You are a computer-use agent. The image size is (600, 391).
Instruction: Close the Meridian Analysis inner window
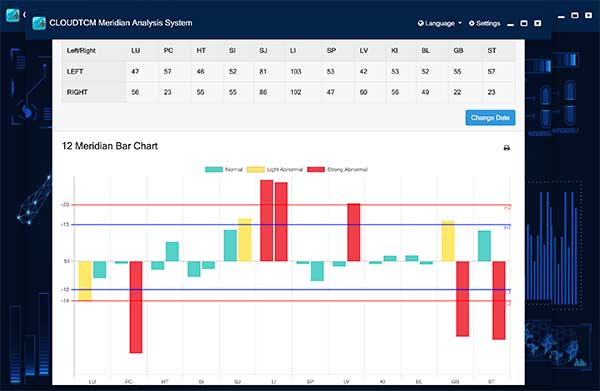coord(538,23)
